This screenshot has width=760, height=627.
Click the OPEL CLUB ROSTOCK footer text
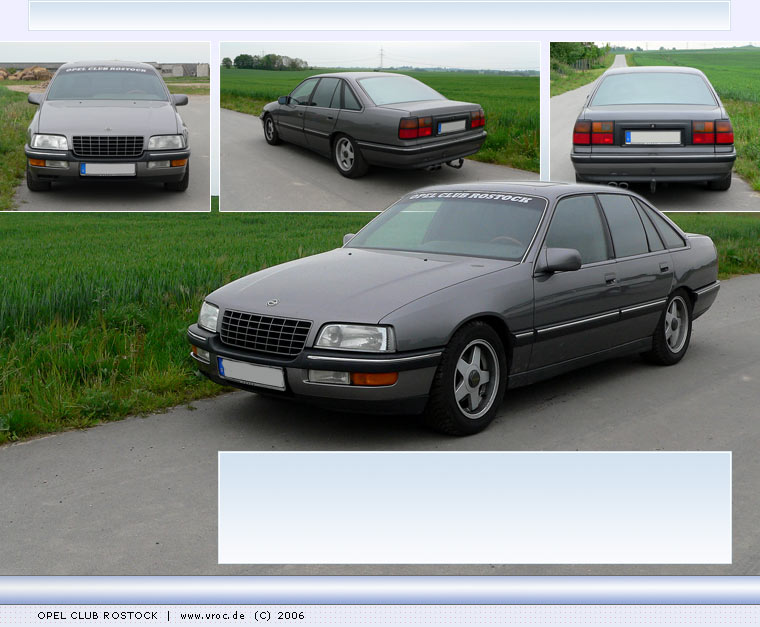(97, 616)
